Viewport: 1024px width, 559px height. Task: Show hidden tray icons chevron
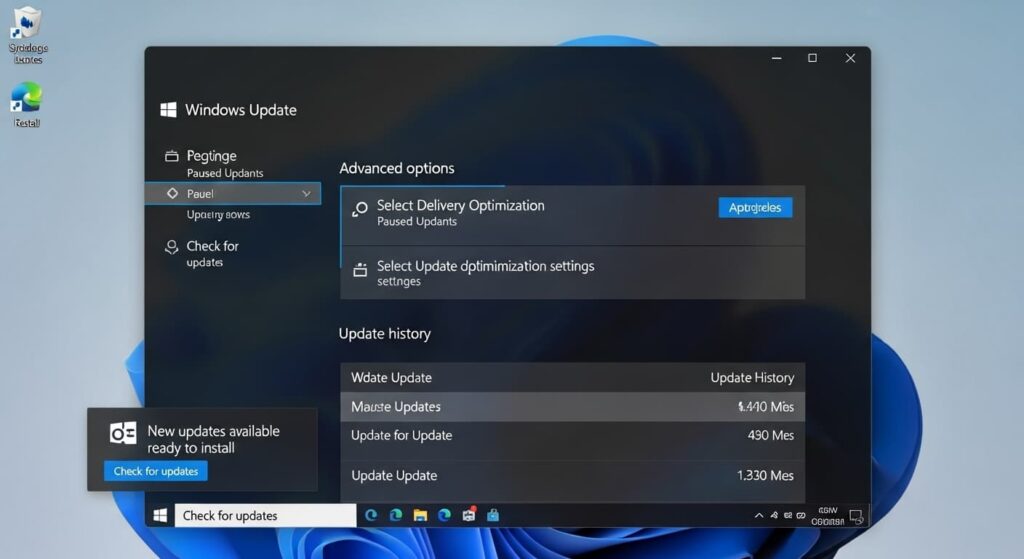pyautogui.click(x=759, y=515)
